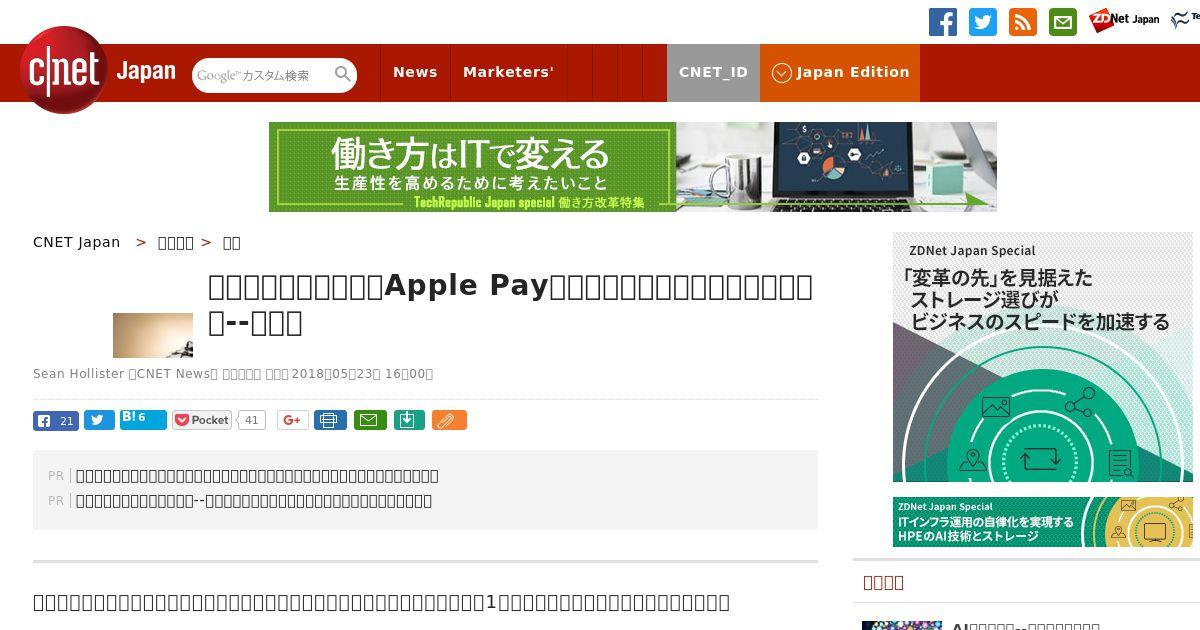The height and width of the screenshot is (630, 1200).
Task: Click the Apple Pay article headline
Action: coord(510,303)
